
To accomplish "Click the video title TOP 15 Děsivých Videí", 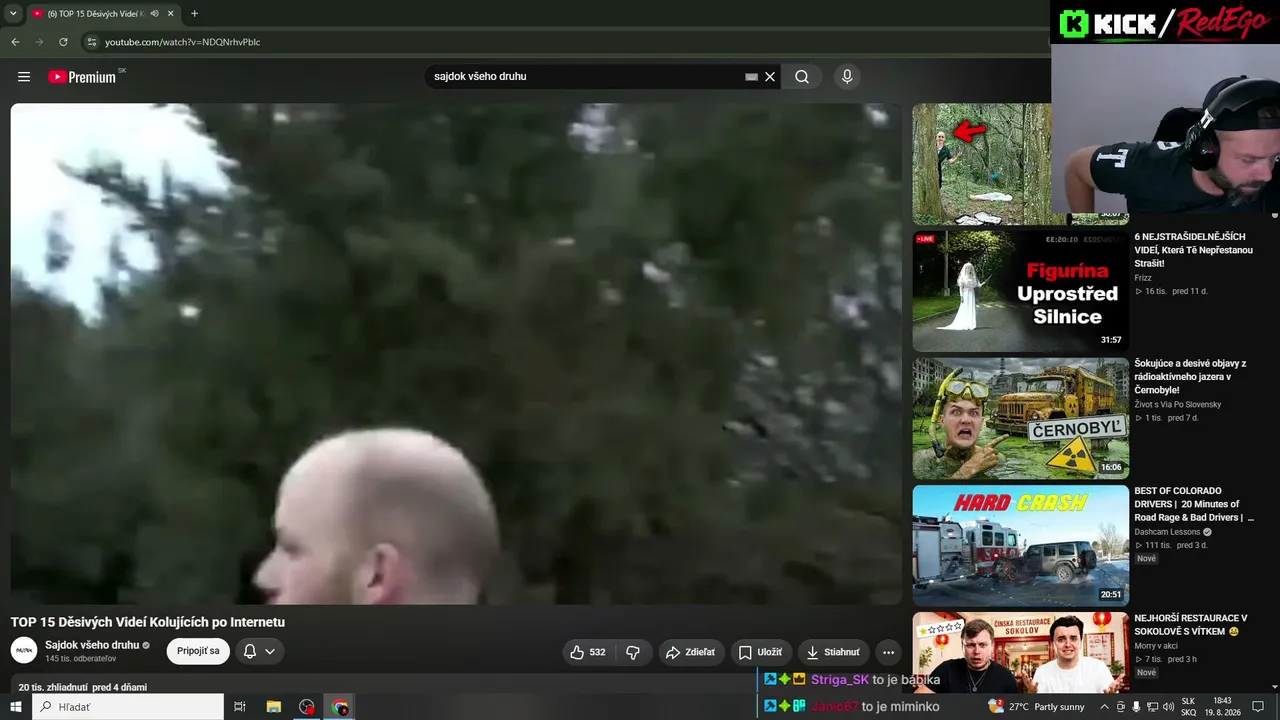I will click(x=148, y=622).
